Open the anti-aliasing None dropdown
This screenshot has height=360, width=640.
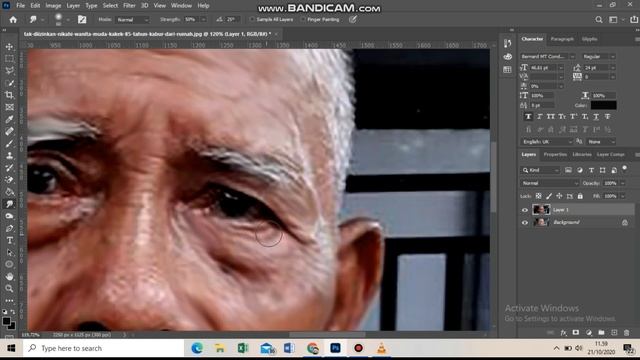coord(601,142)
